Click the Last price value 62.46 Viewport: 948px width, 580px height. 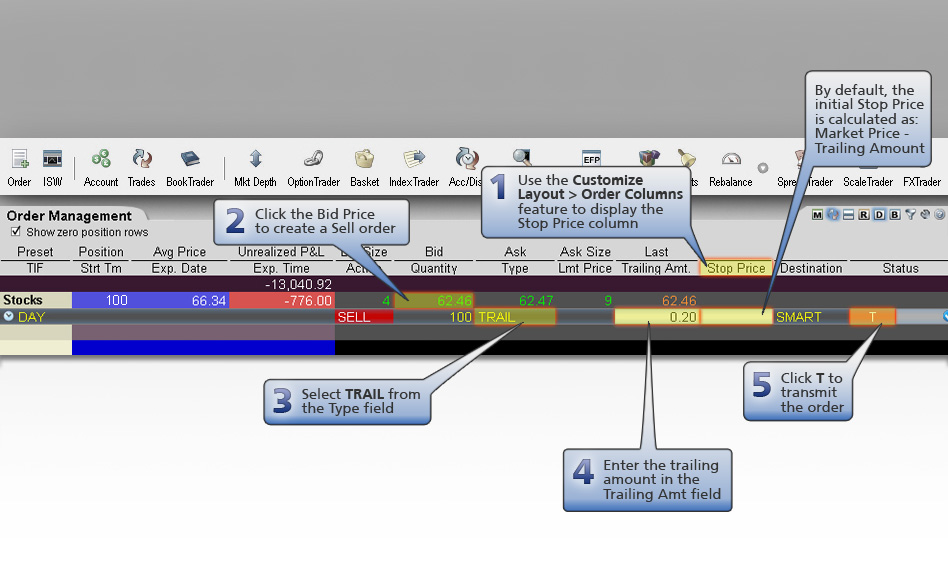679,301
